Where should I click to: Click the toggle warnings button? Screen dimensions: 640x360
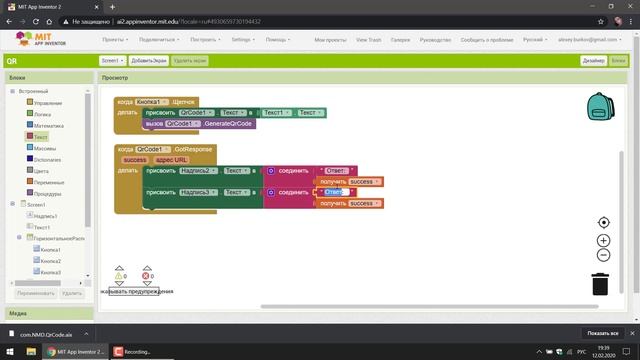tap(134, 291)
